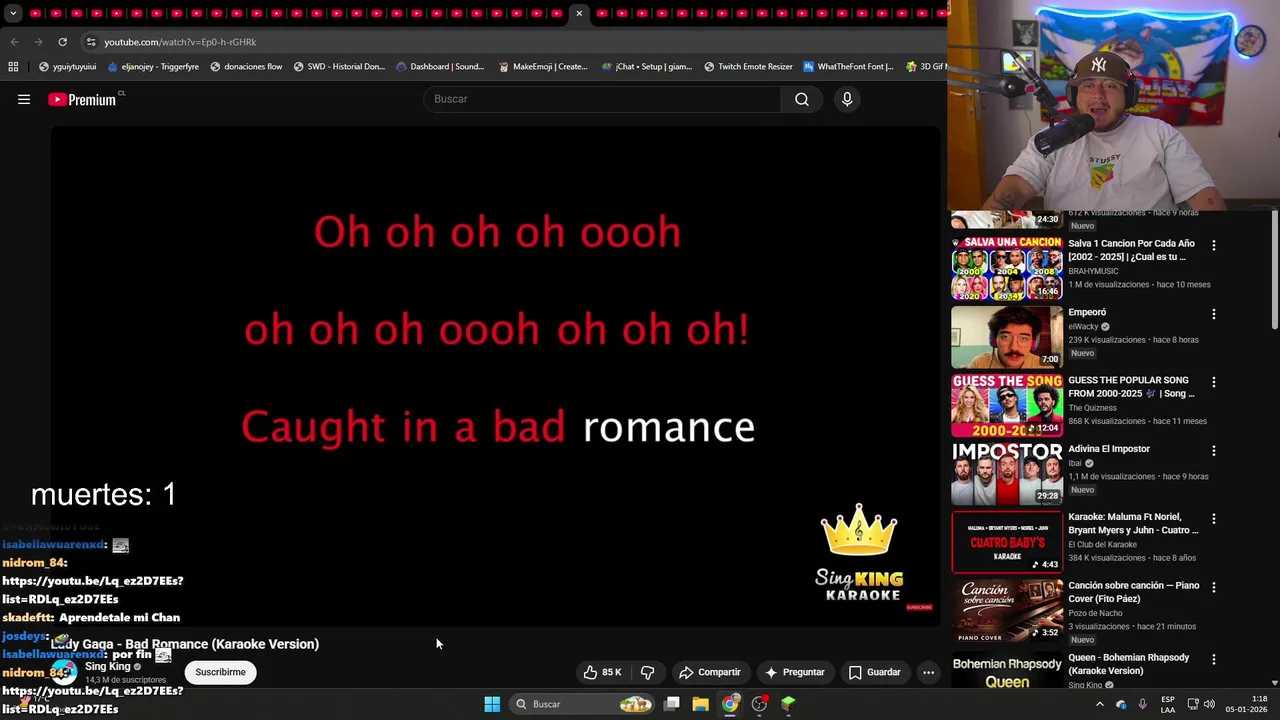Image resolution: width=1280 pixels, height=720 pixels.
Task: Open the OBS Studio taskbar icon
Action: point(759,704)
